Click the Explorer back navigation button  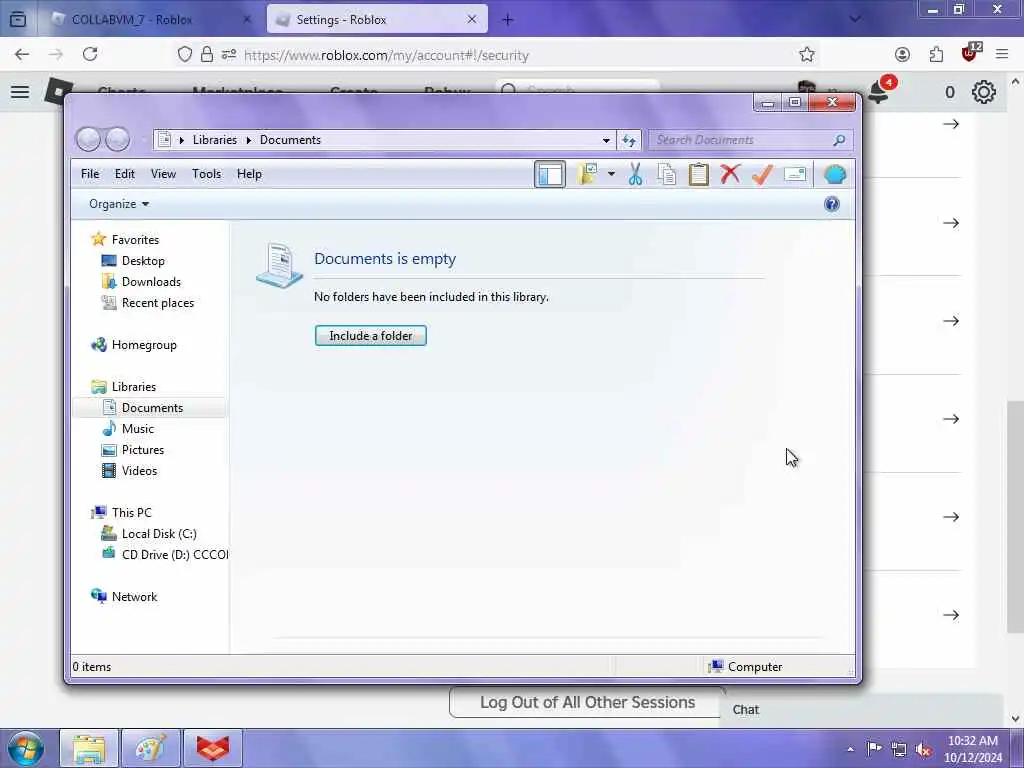pyautogui.click(x=89, y=139)
